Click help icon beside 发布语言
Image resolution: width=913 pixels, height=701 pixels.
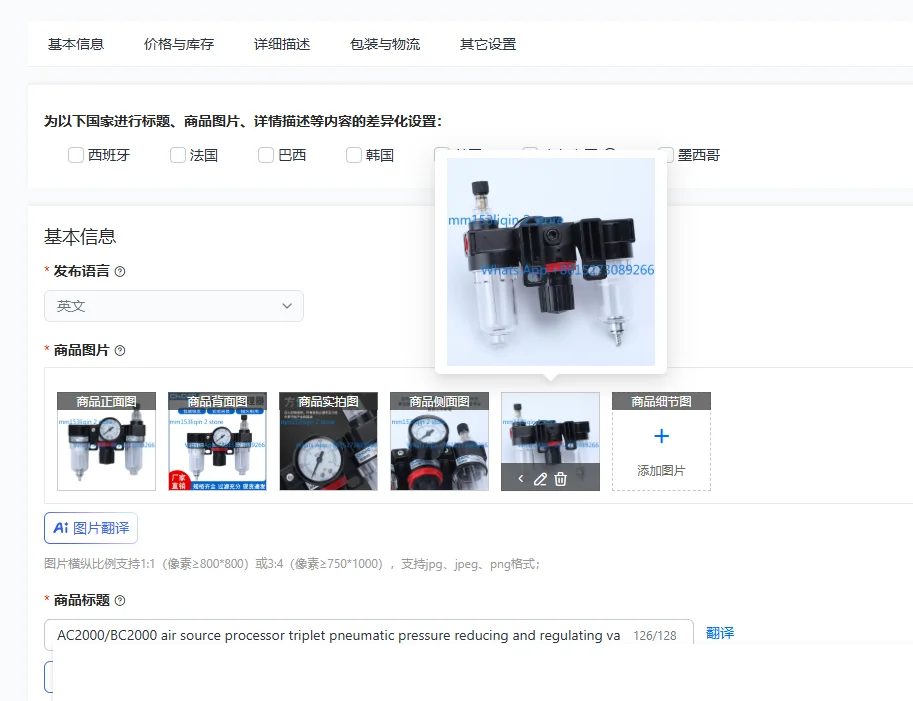point(120,271)
